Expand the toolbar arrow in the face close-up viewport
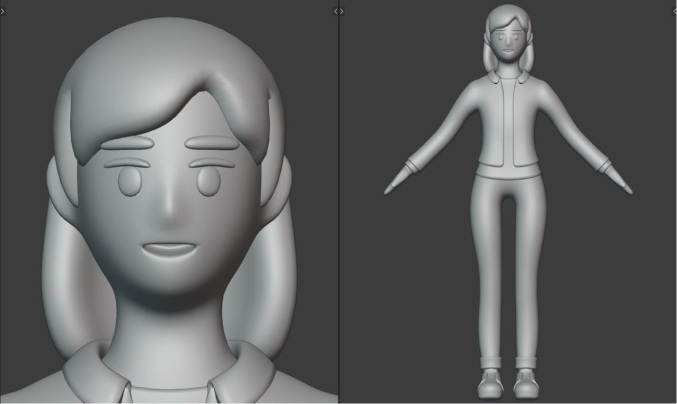This screenshot has height=404, width=677. click(x=2, y=12)
